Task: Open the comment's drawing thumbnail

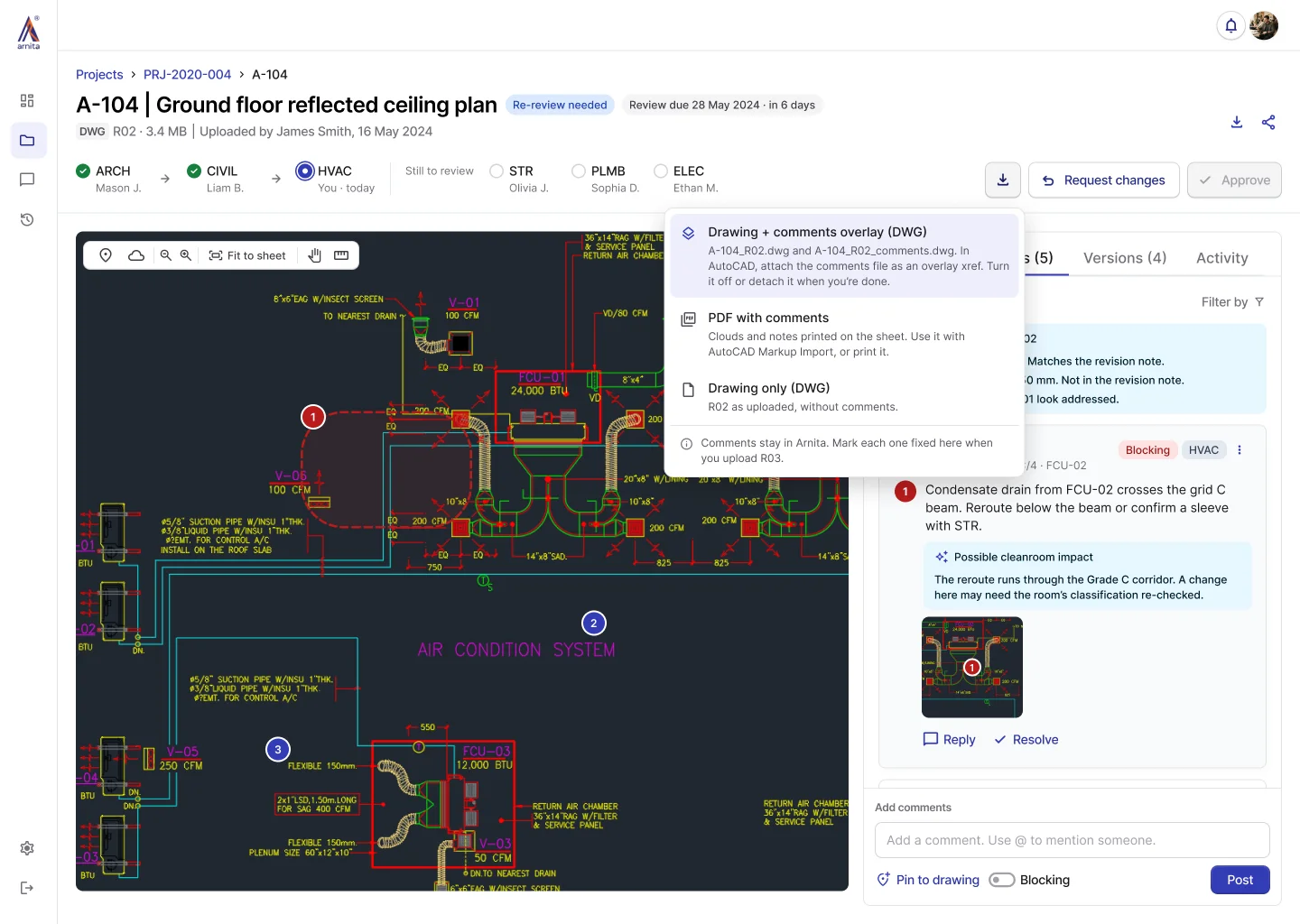Action: pyautogui.click(x=972, y=667)
